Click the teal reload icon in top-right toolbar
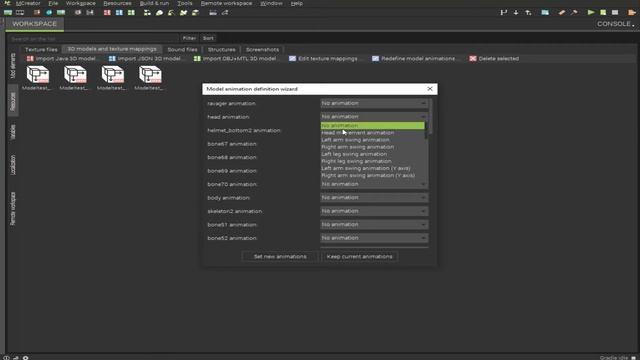This screenshot has width=640, height=360. pyautogui.click(x=545, y=13)
